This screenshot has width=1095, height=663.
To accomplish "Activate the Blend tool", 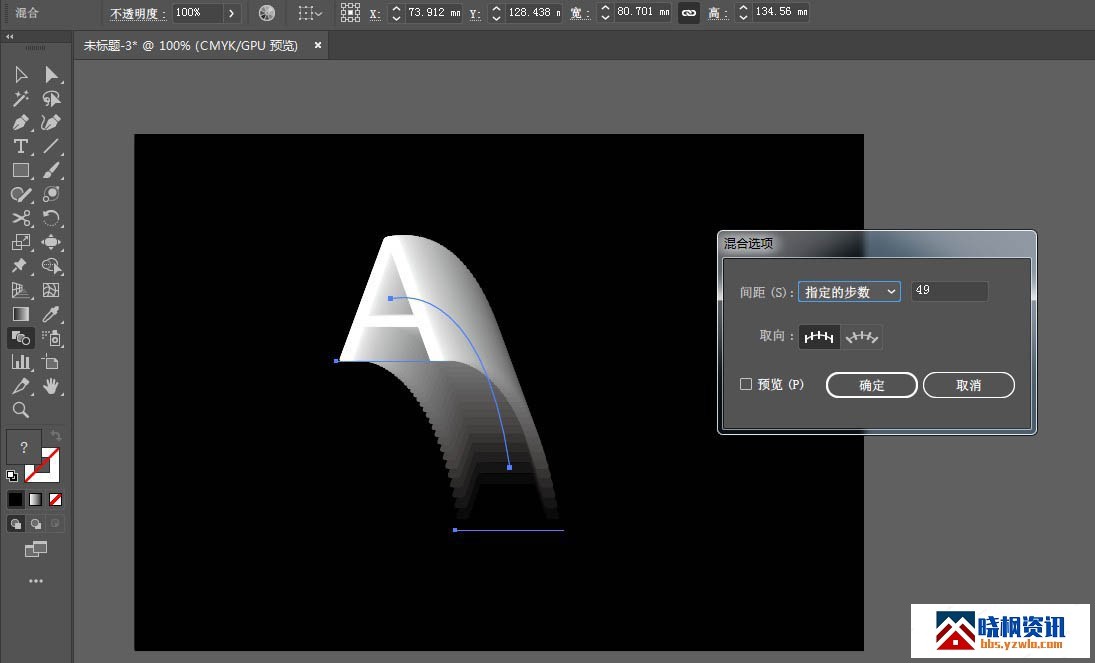I will coord(20,338).
